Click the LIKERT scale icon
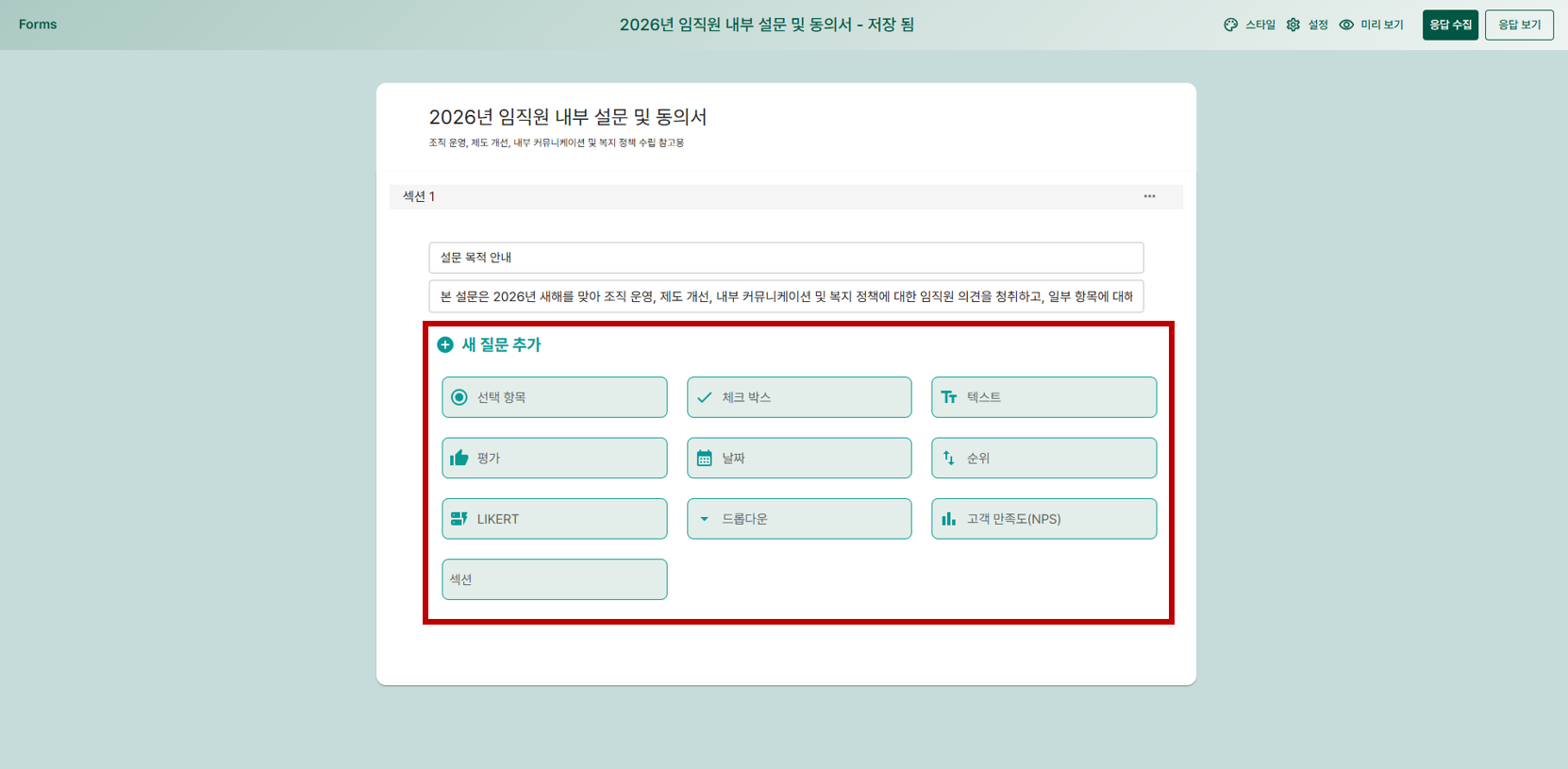This screenshot has height=769, width=1568. (x=459, y=519)
